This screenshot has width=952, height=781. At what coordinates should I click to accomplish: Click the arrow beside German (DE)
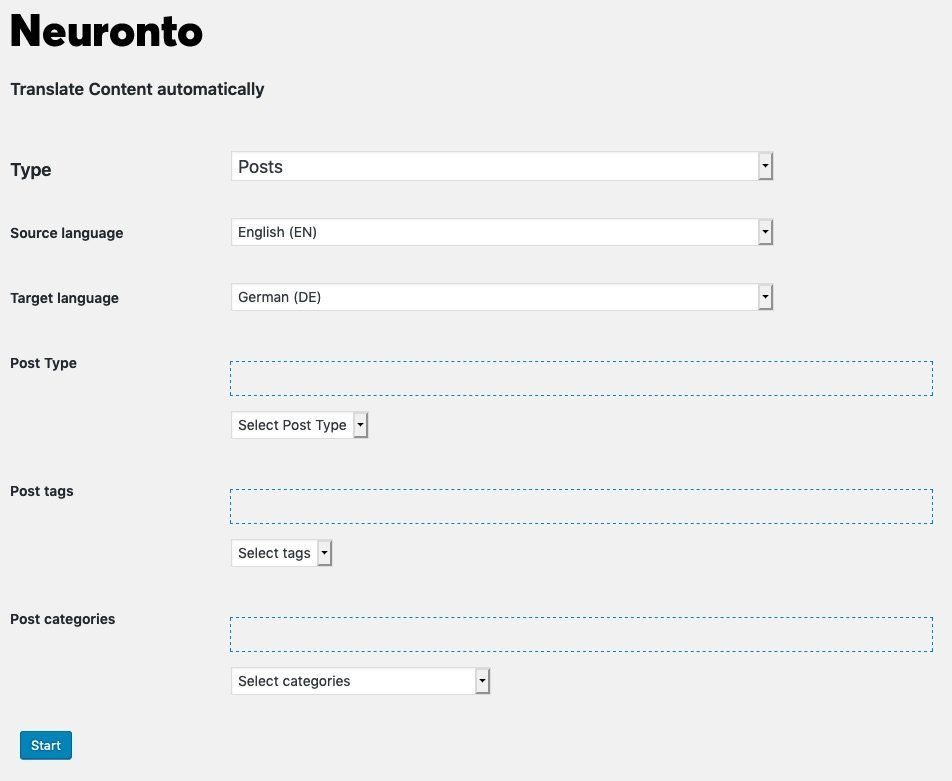pos(765,297)
